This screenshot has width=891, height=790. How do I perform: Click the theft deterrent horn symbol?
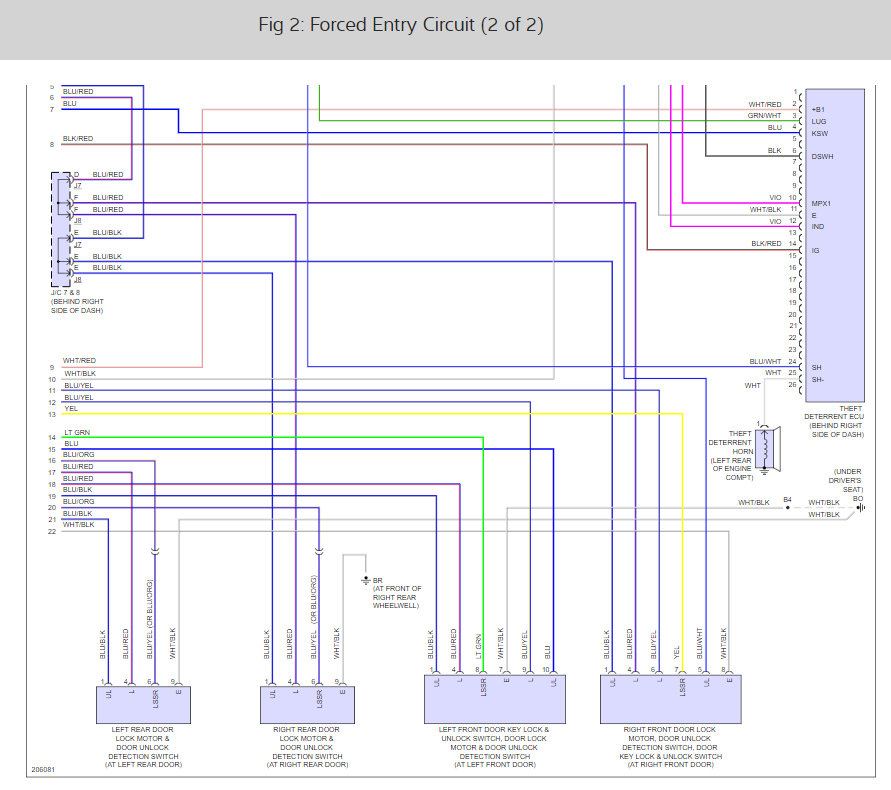[x=768, y=448]
